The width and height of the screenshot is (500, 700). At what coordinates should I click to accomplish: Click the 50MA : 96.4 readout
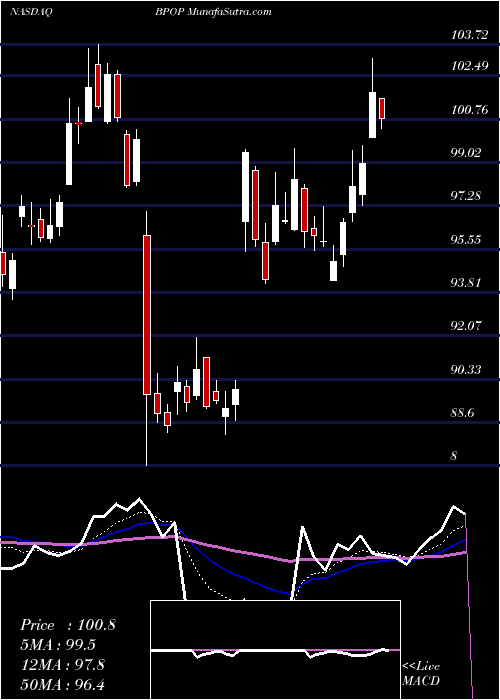point(62,684)
